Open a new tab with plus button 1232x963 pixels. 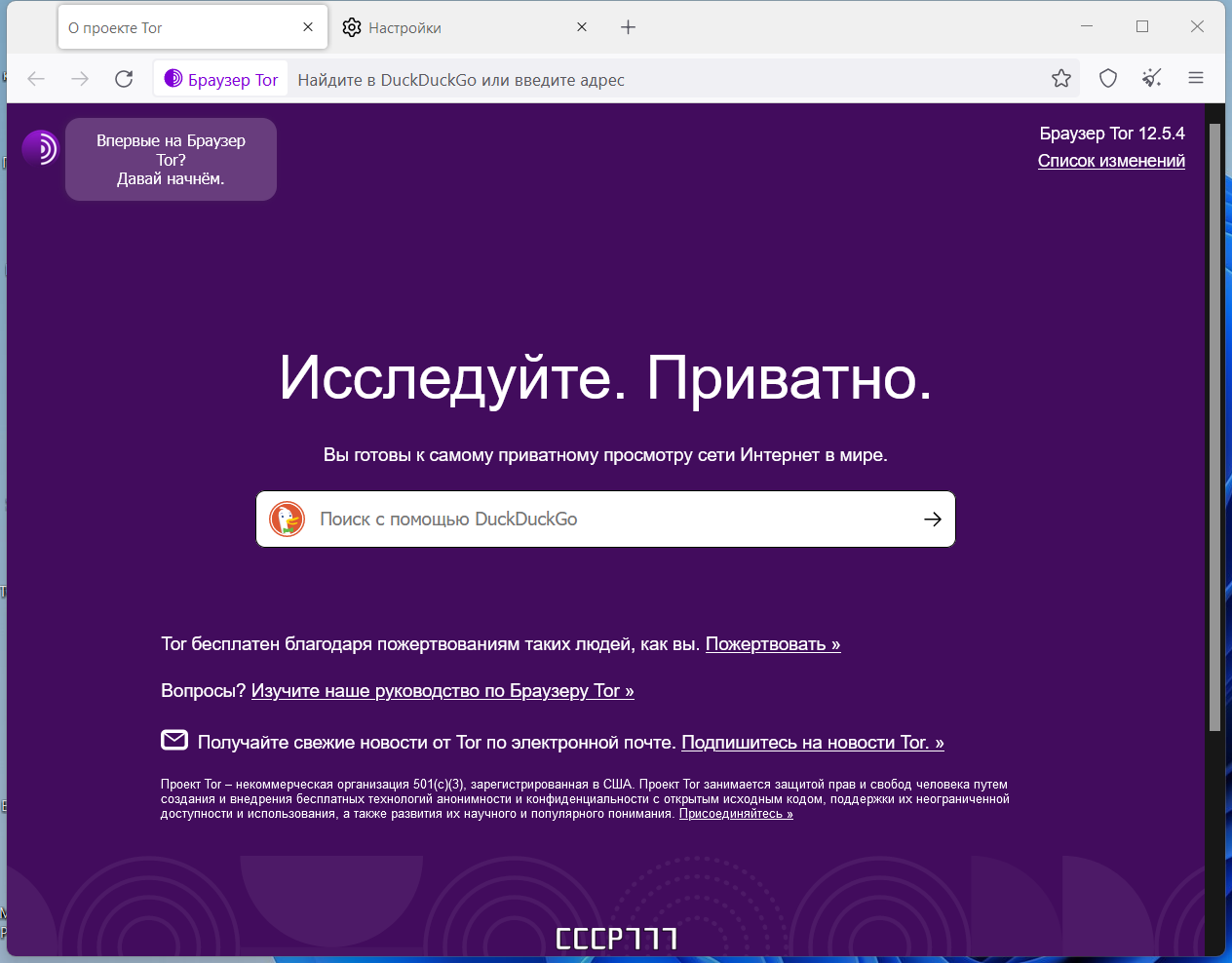(629, 27)
